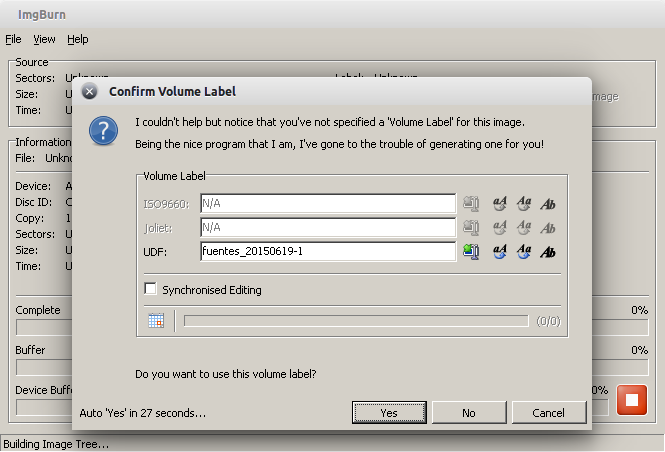Stop the operation with red stop button

point(631,400)
